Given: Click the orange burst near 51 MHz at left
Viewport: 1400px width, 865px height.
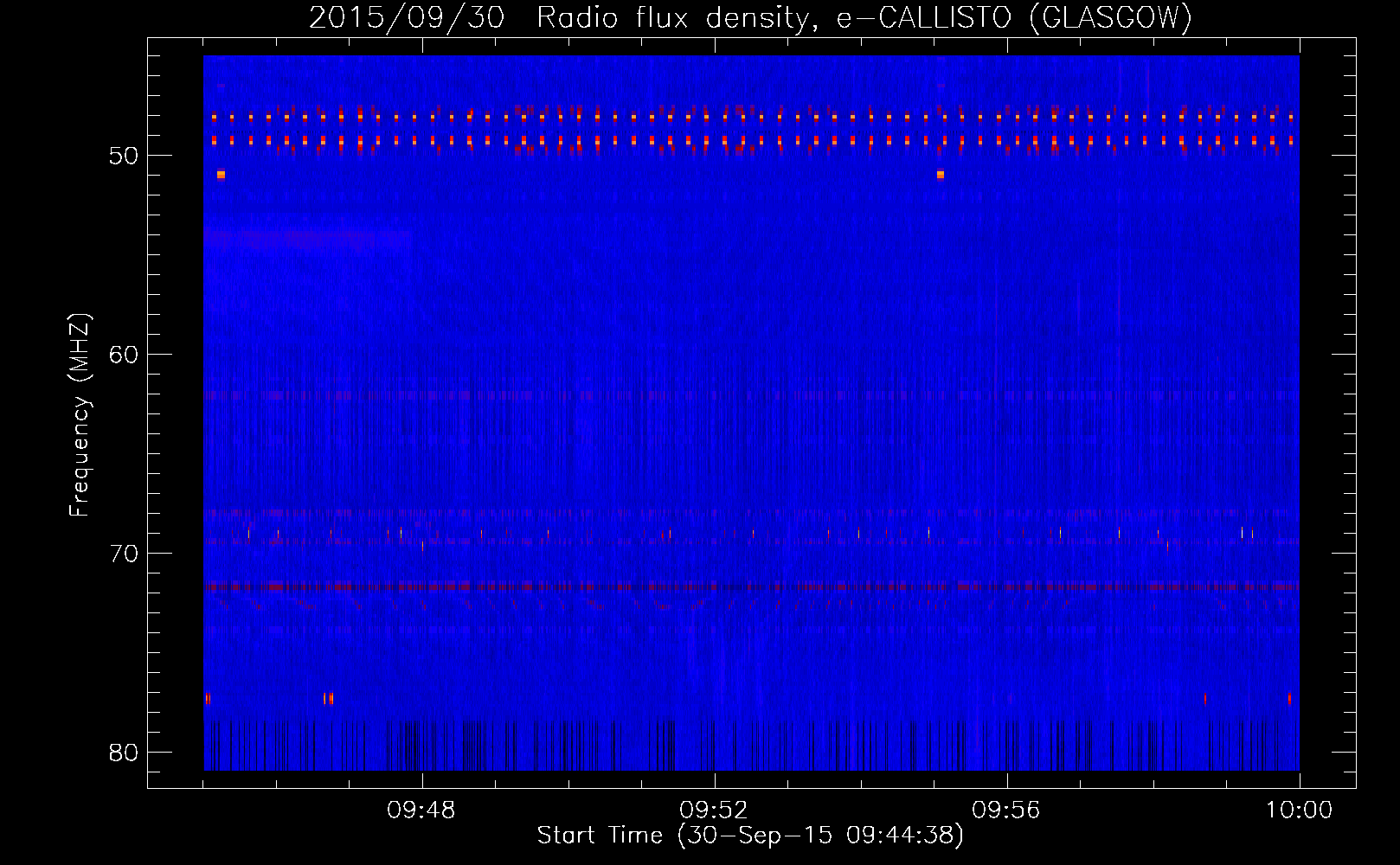Looking at the screenshot, I should [x=221, y=175].
